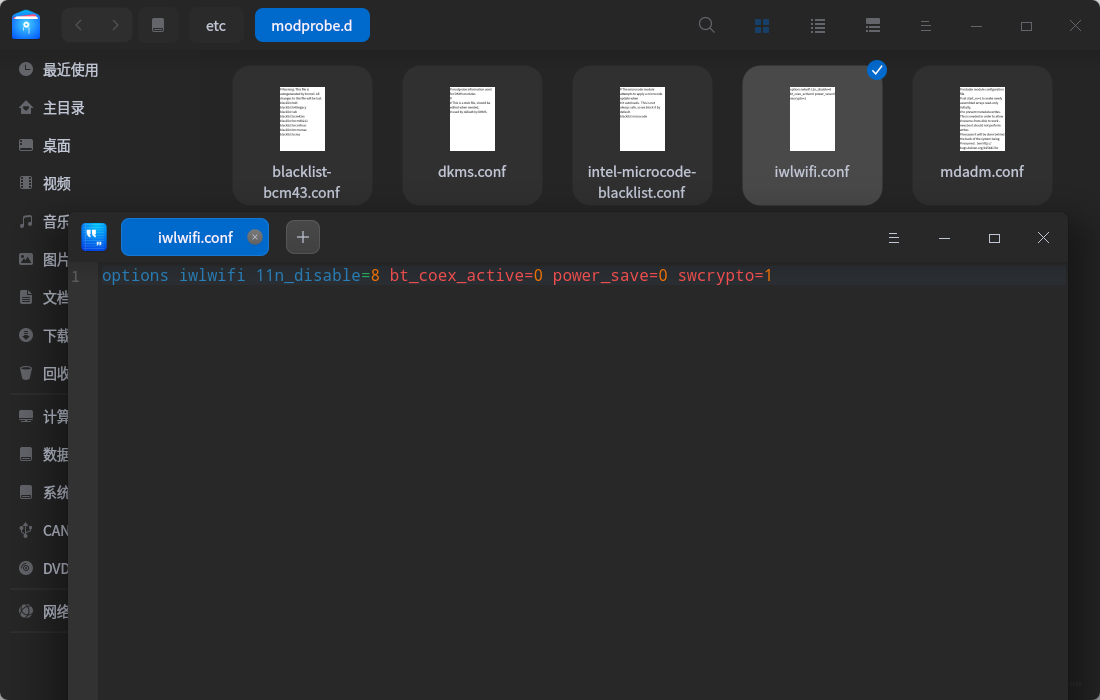
Task: Select dkms.conf file
Action: (472, 136)
